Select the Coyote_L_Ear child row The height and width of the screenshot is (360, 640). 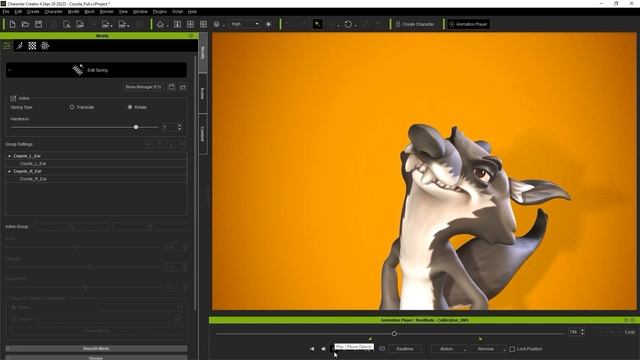96,164
